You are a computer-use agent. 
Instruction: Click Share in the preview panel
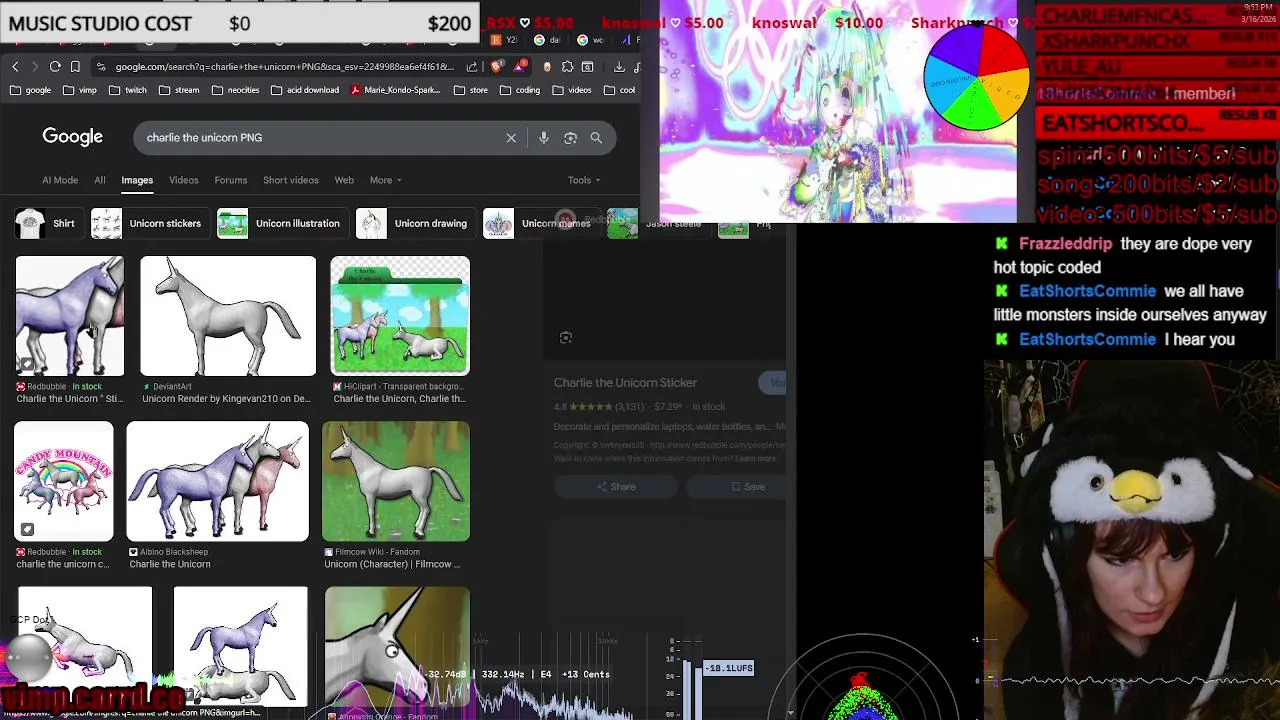(616, 487)
